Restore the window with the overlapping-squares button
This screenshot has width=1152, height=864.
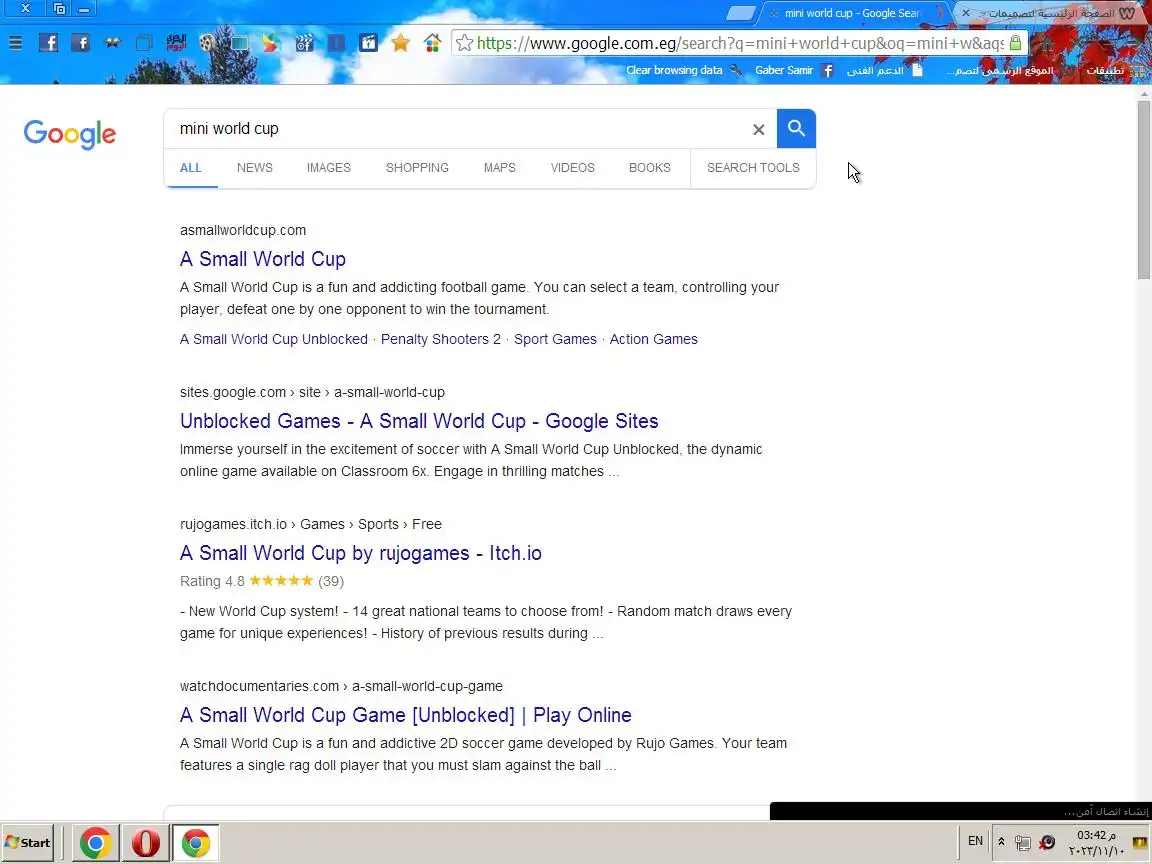click(x=60, y=9)
